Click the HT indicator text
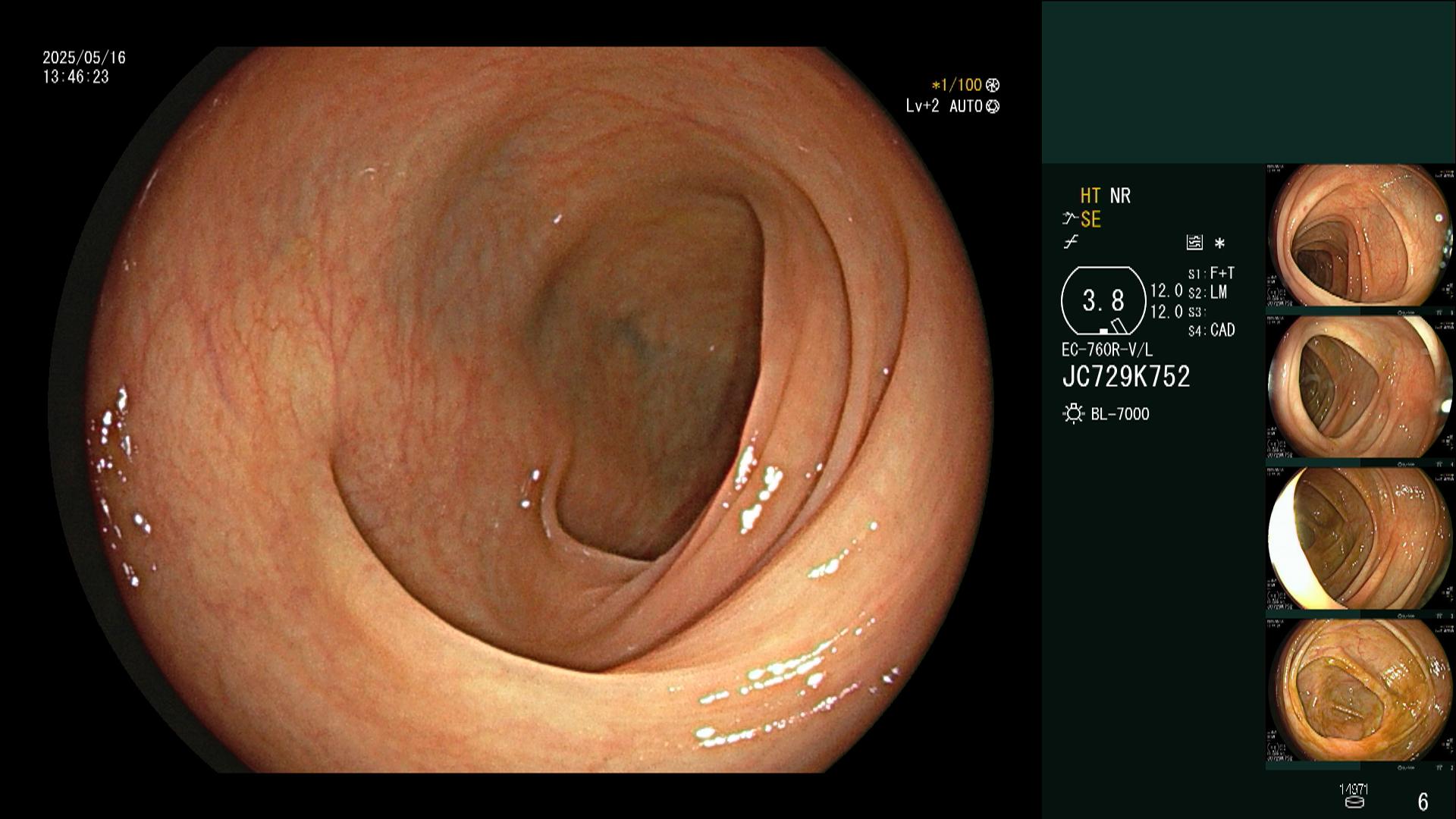This screenshot has width=1456, height=819. coord(1090,196)
